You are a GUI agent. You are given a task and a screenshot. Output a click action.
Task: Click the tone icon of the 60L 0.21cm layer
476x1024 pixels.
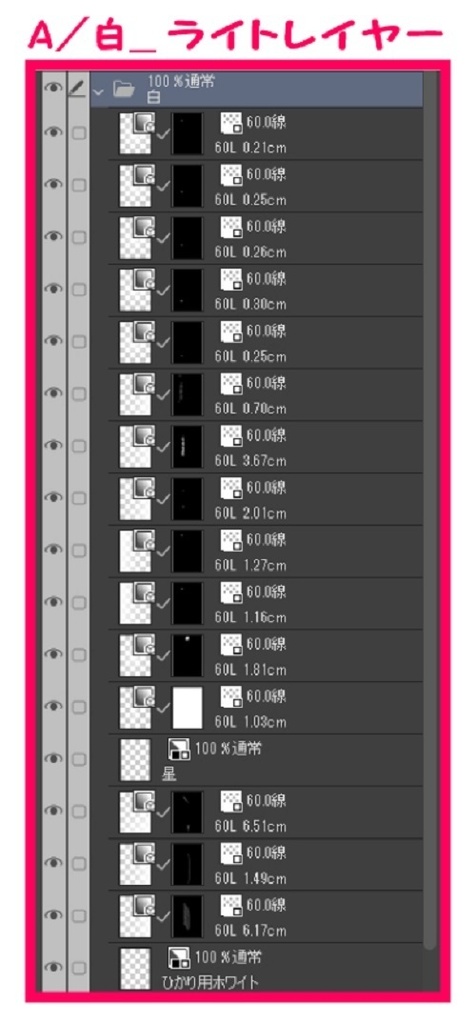[x=231, y=123]
